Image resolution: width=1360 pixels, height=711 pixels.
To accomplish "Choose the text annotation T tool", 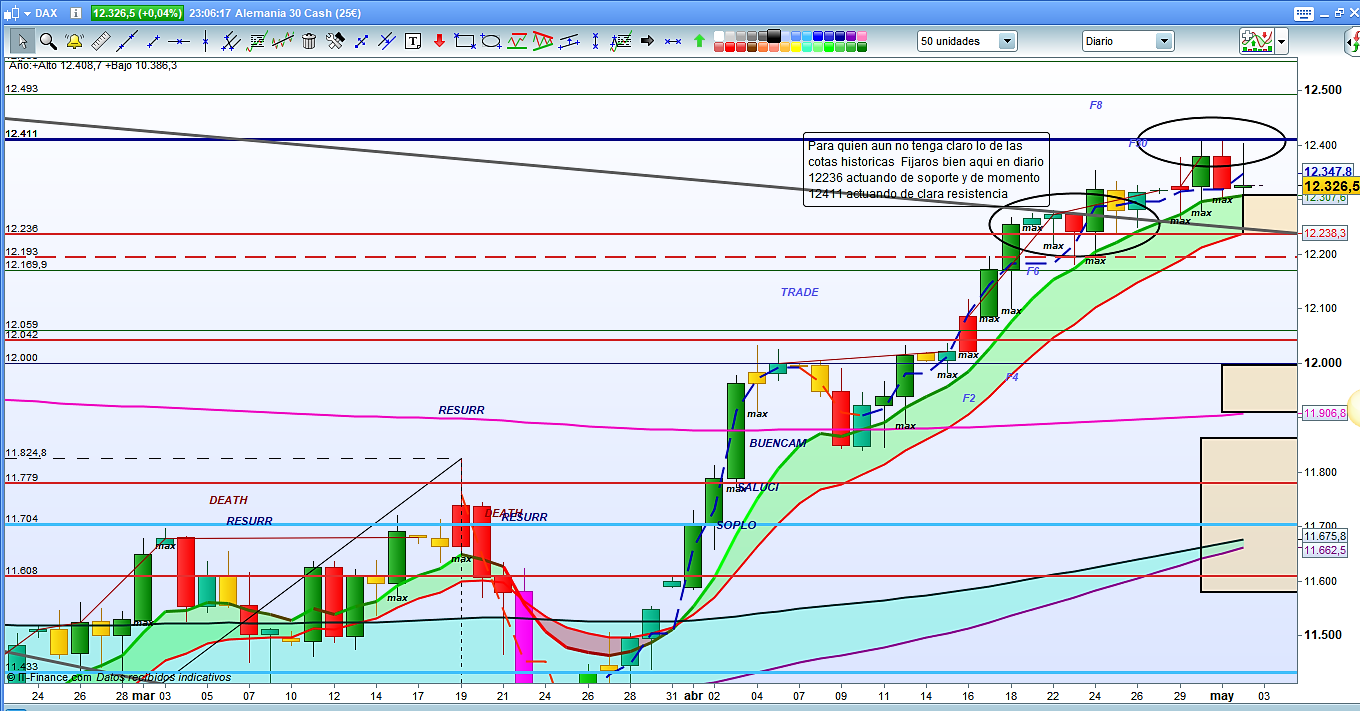I will click(413, 41).
